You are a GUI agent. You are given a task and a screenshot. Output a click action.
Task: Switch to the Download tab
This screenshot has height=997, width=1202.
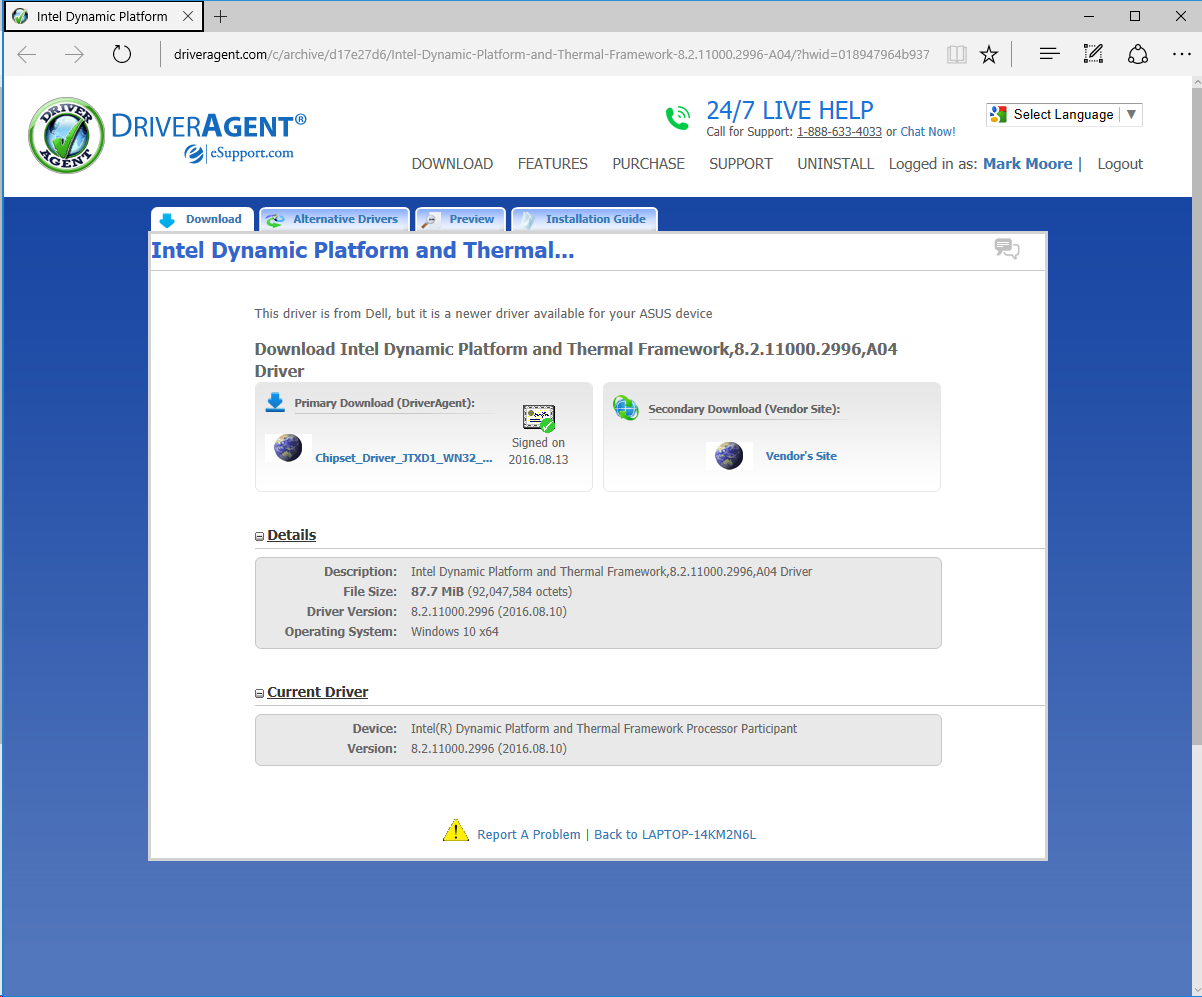coord(203,219)
